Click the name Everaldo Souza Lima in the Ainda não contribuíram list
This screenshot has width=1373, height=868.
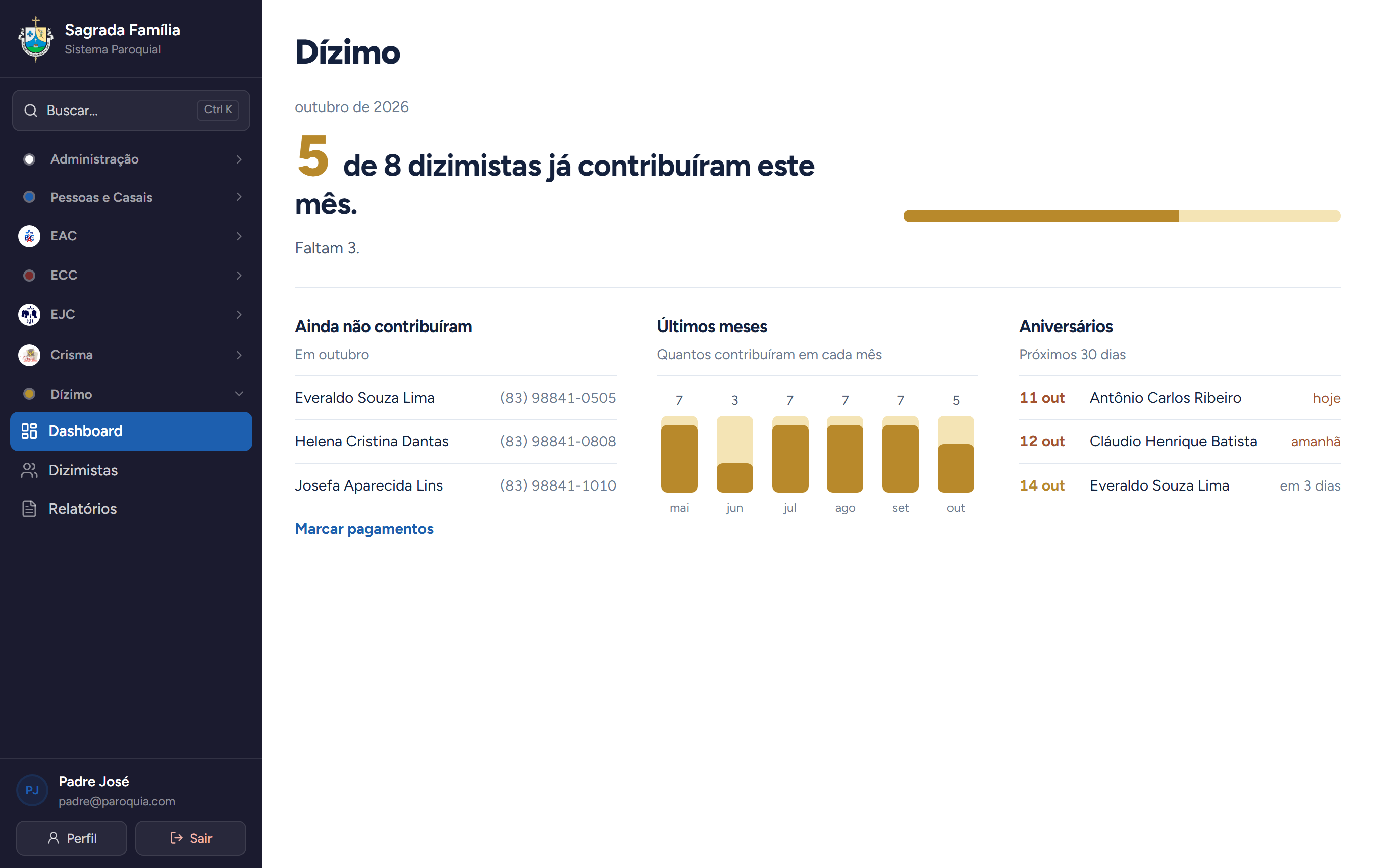tap(364, 398)
